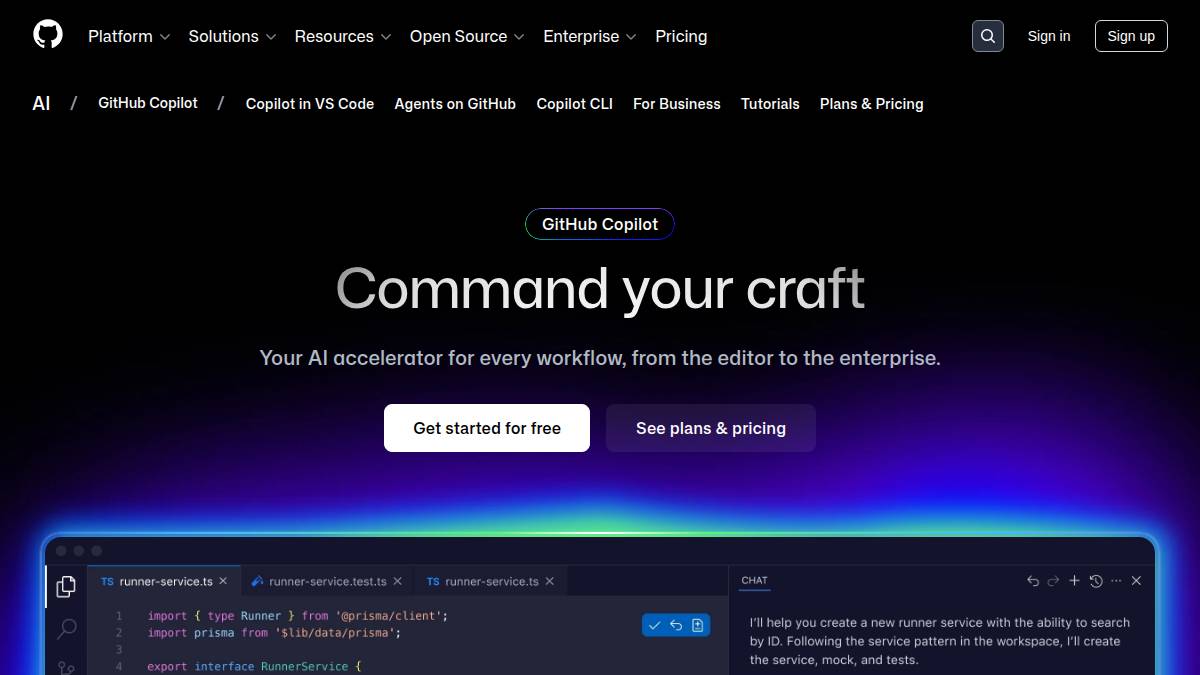Accept the inline suggestion with the checkmark icon
This screenshot has height=675, width=1200.
655,624
